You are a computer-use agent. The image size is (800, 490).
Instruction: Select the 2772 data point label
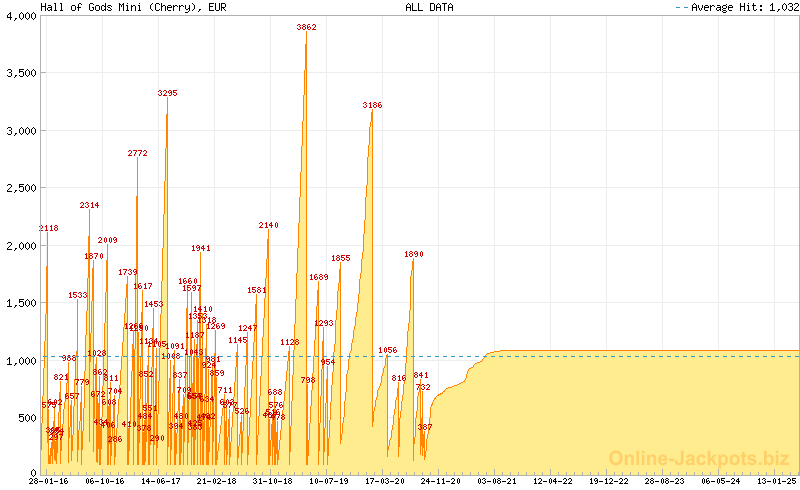tap(137, 153)
